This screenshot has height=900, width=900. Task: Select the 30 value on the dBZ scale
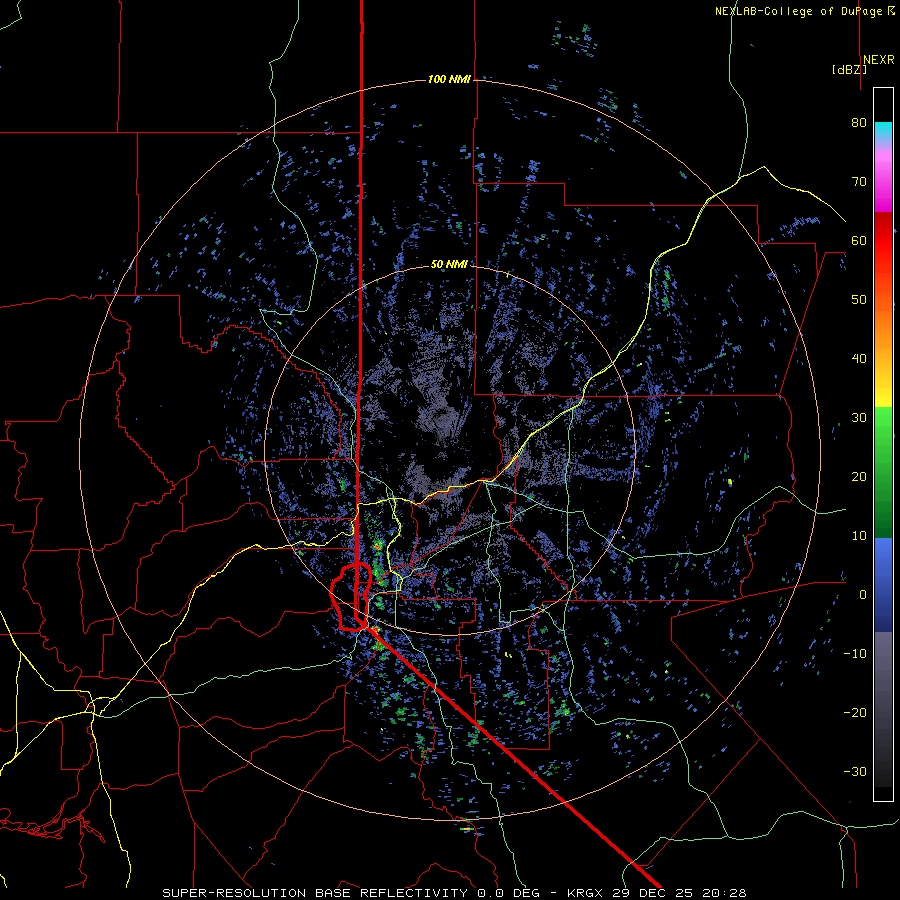point(859,418)
